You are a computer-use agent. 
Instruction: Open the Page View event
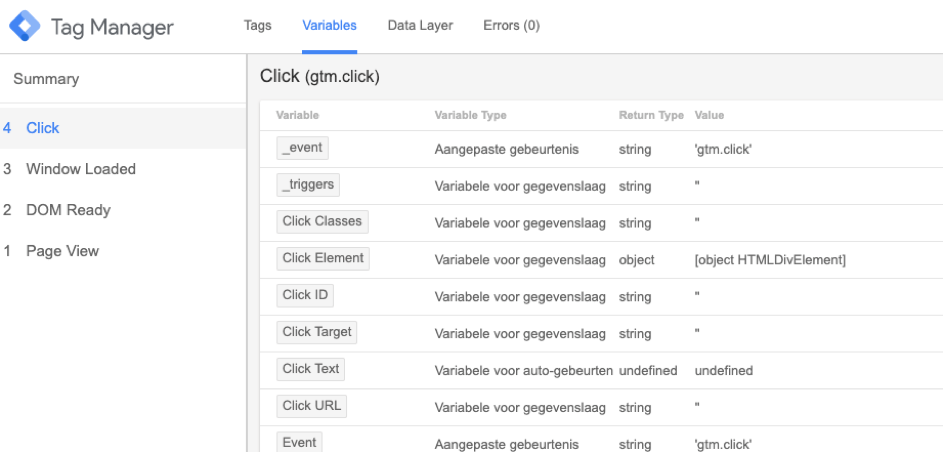[x=62, y=251]
